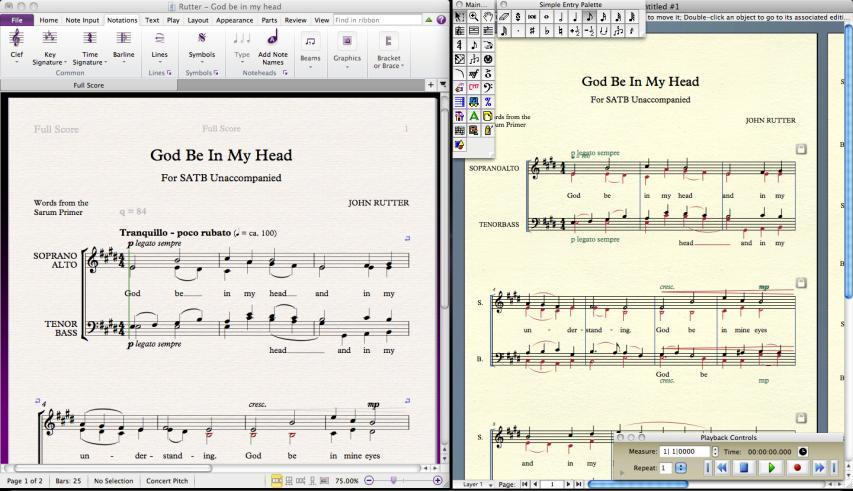853x491 pixels.
Task: Click the flat accidental tool
Action: click(x=546, y=31)
